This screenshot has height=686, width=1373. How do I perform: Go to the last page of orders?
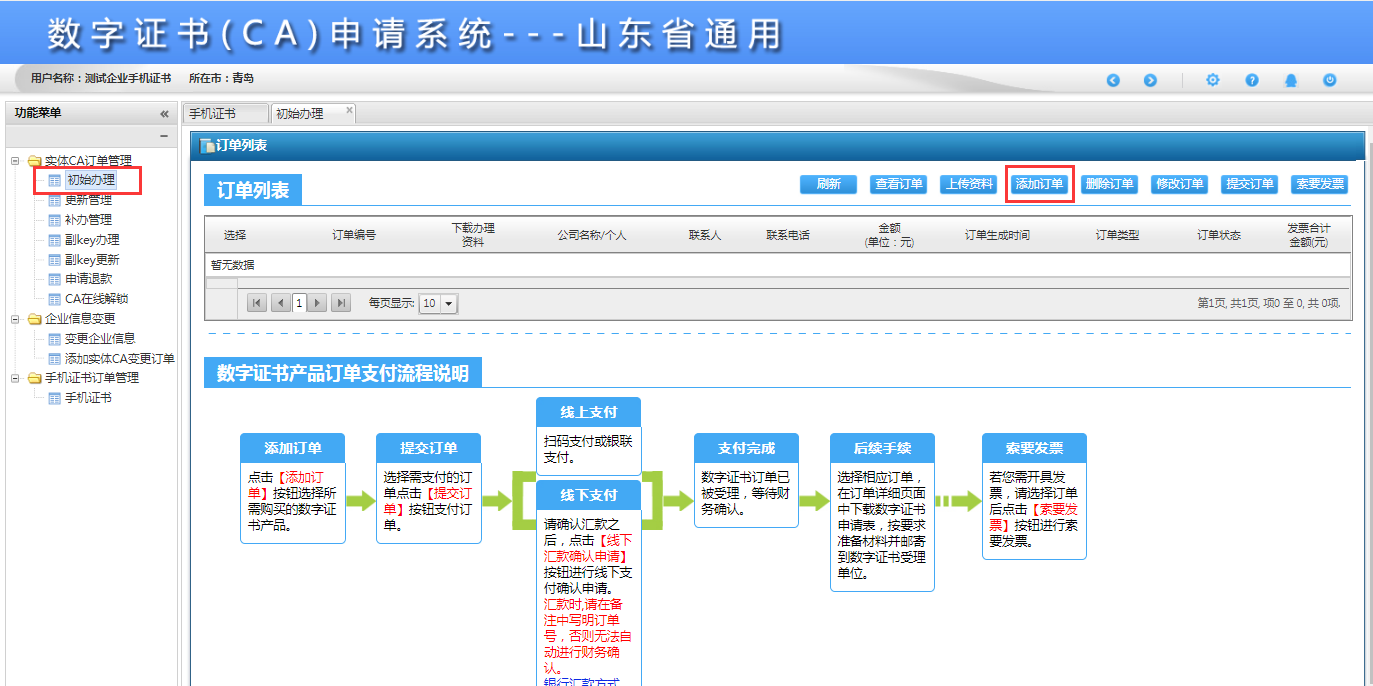(341, 303)
